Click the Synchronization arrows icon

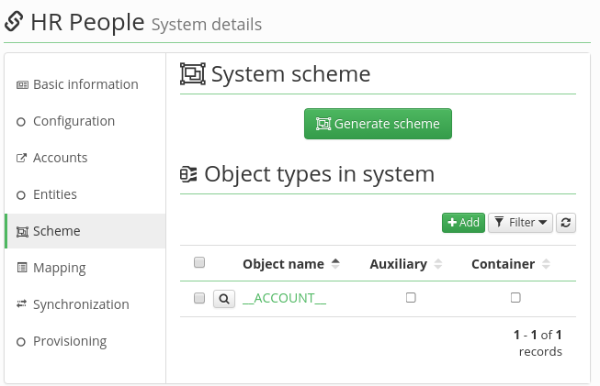pos(21,304)
